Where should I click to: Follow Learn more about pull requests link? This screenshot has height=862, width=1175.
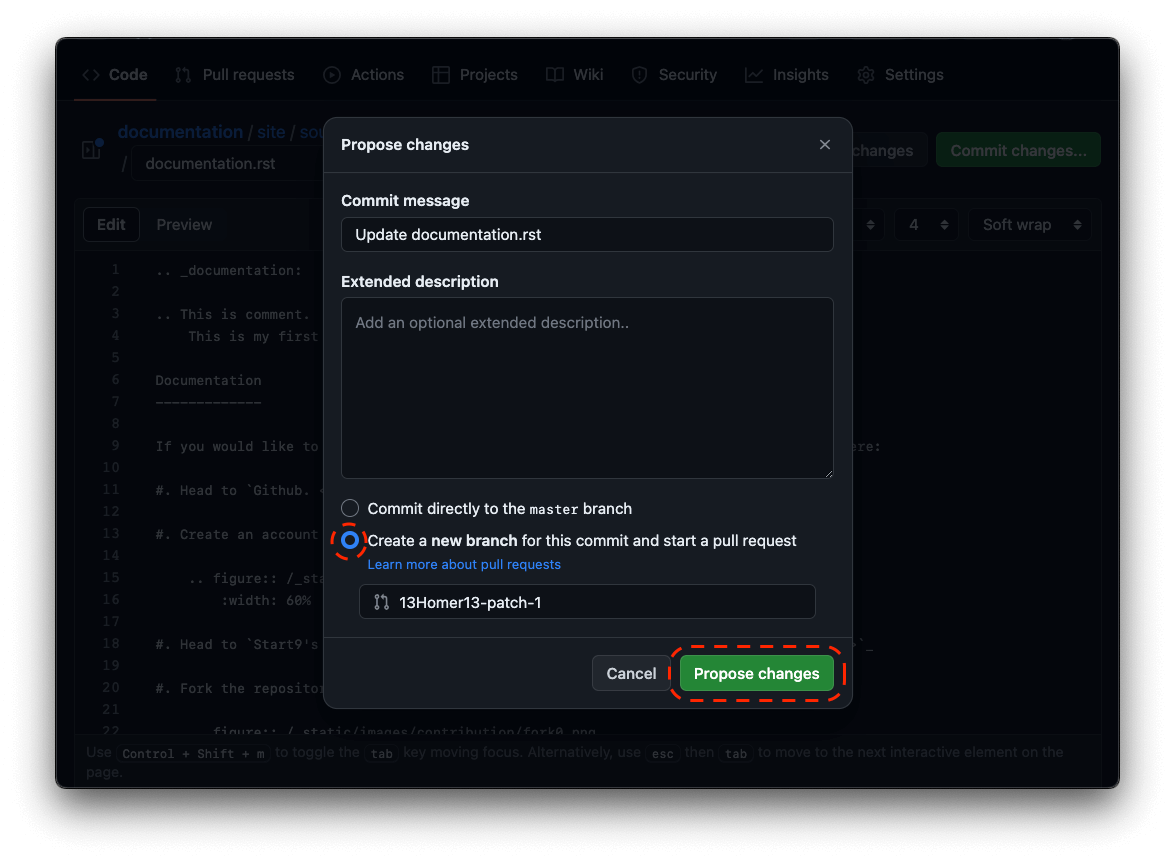[x=464, y=565]
